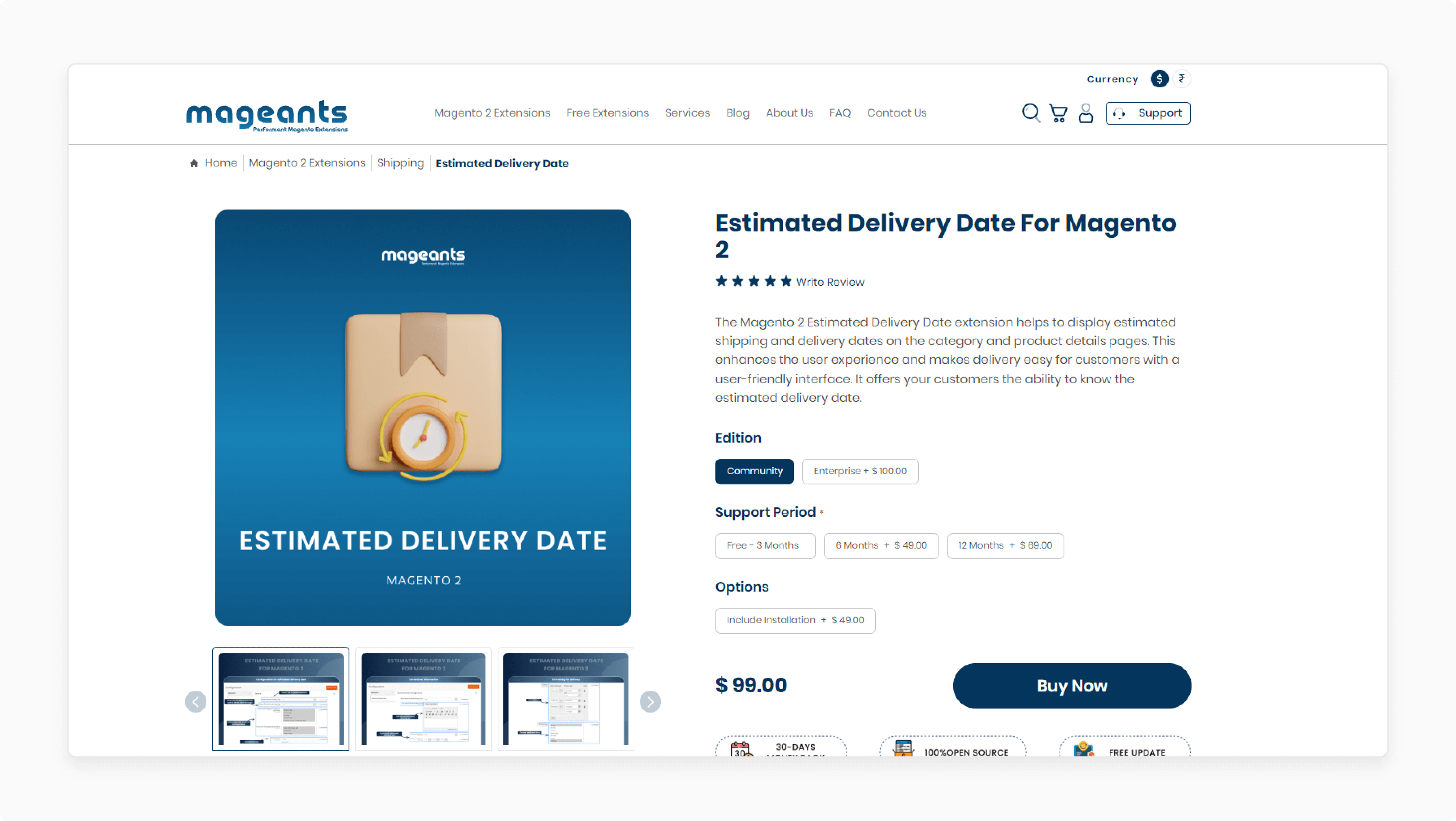Choose Free - 3 Months support
Image resolution: width=1456 pixels, height=821 pixels.
765,546
